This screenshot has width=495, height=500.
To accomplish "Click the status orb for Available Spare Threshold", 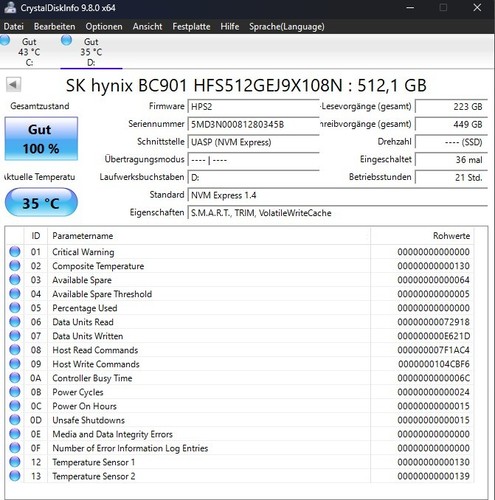I will tap(15, 294).
